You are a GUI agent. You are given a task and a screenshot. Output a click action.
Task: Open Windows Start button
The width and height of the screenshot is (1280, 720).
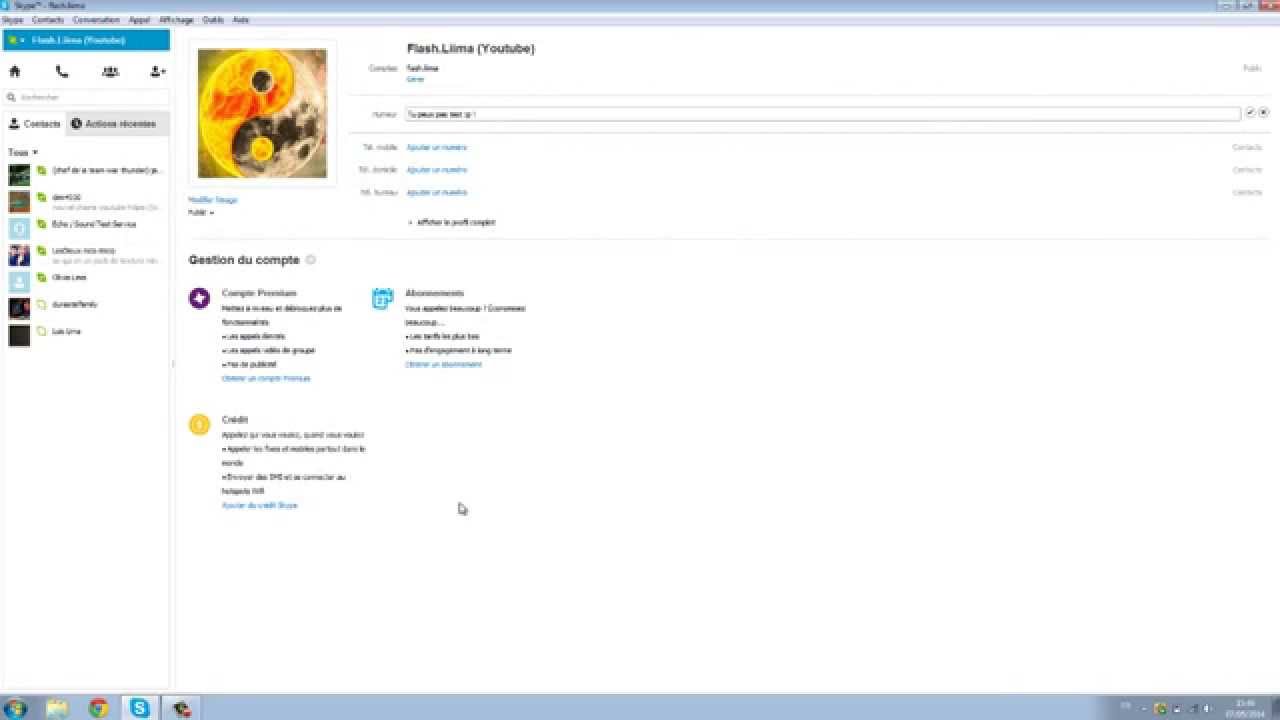[17, 708]
